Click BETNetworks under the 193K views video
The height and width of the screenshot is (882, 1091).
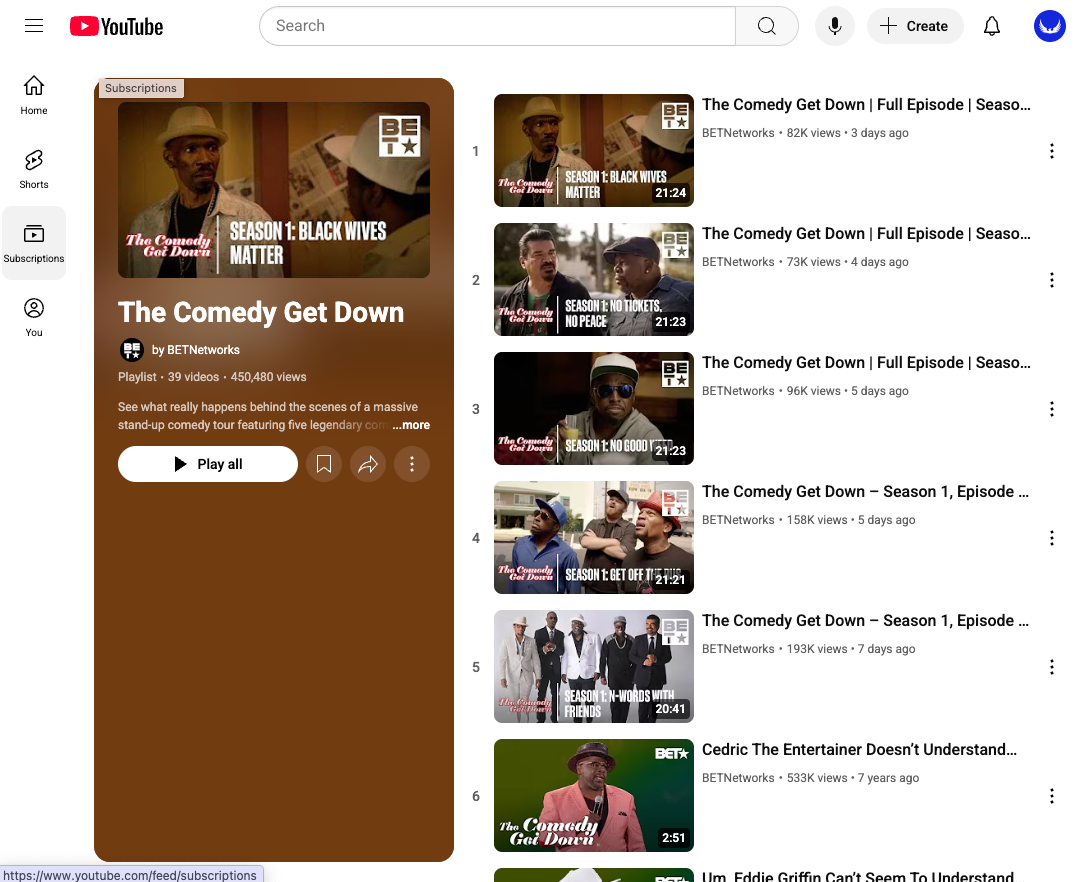pos(738,649)
